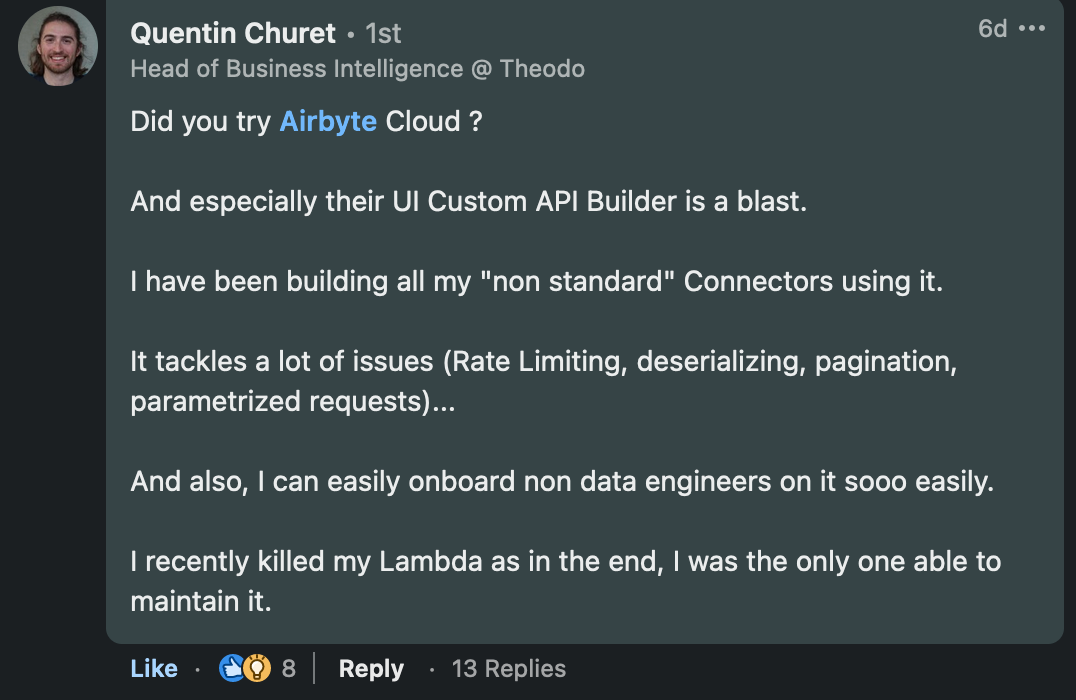Click the Rate Limiting, deserializing, pagination line
Image resolution: width=1076 pixels, height=700 pixels.
(543, 362)
